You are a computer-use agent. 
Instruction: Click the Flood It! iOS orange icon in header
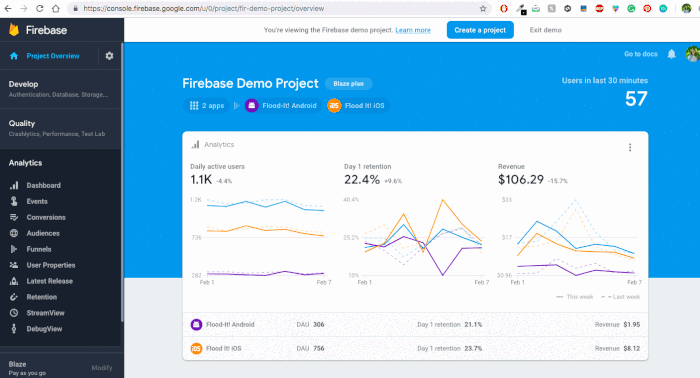pyautogui.click(x=334, y=106)
